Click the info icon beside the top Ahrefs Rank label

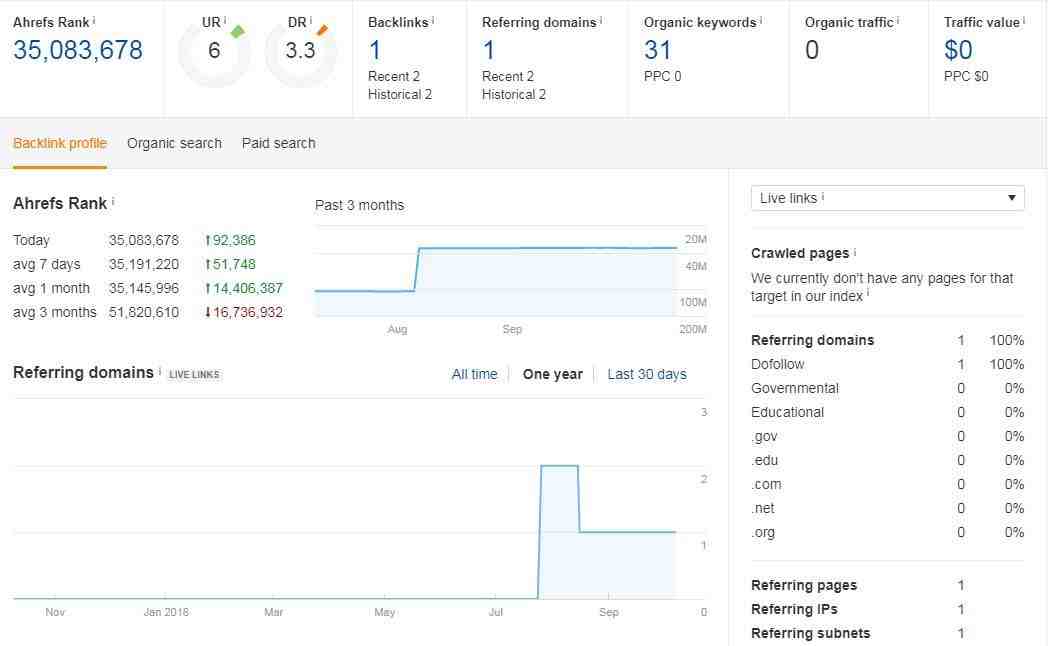94,20
